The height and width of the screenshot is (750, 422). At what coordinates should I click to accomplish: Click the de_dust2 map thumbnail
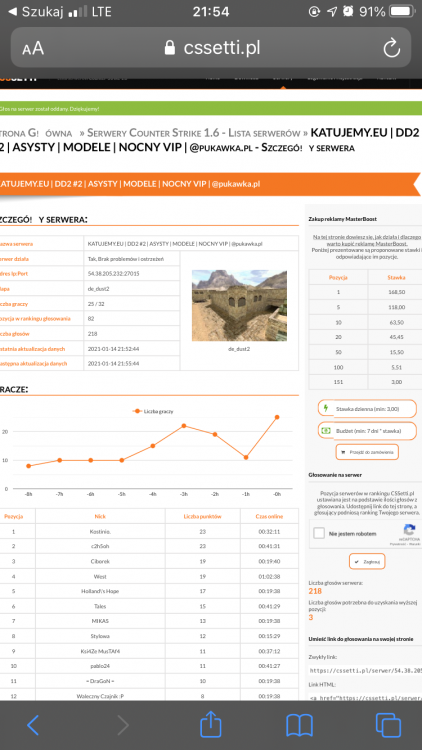[x=239, y=305]
